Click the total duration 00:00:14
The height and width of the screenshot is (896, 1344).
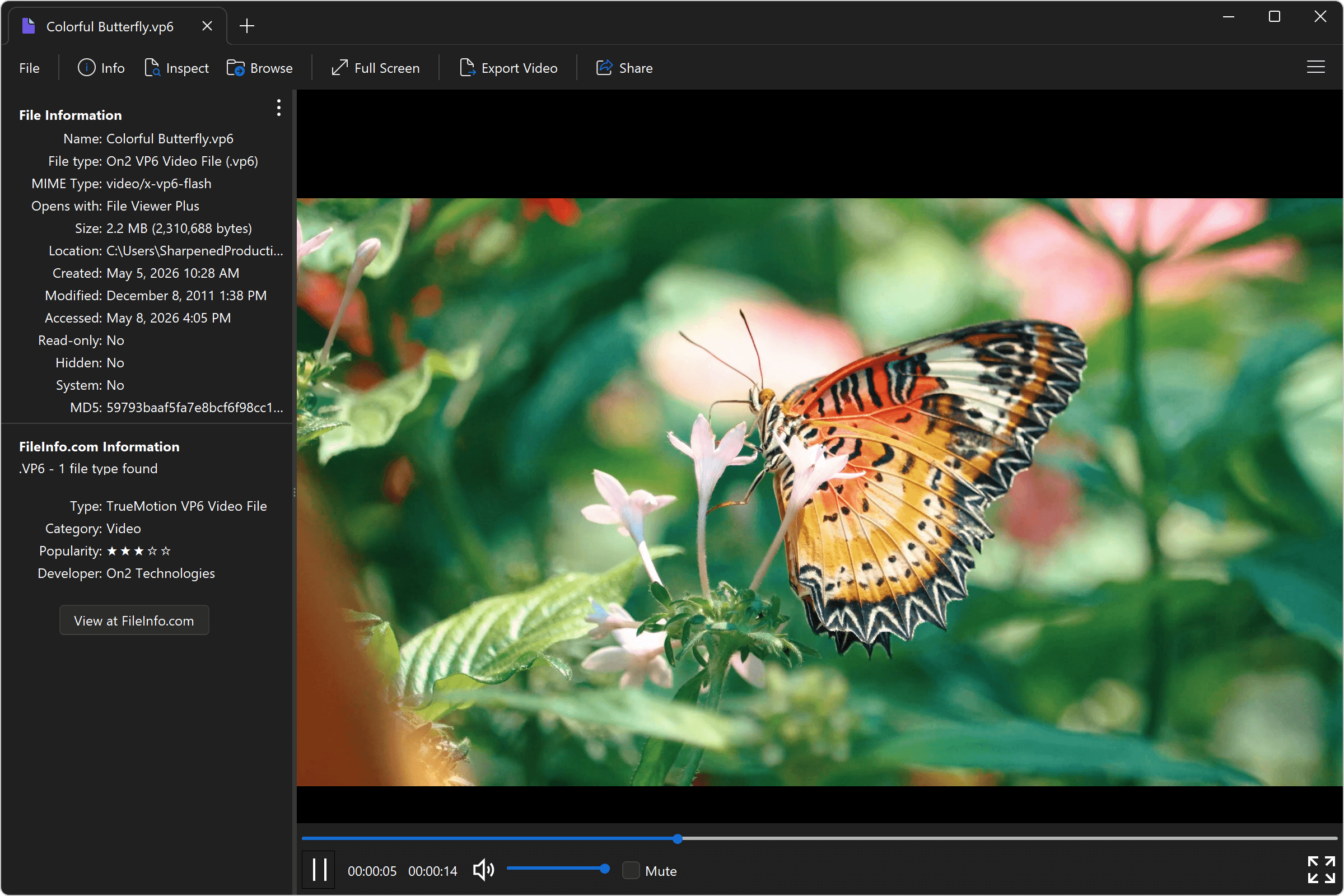(x=432, y=871)
